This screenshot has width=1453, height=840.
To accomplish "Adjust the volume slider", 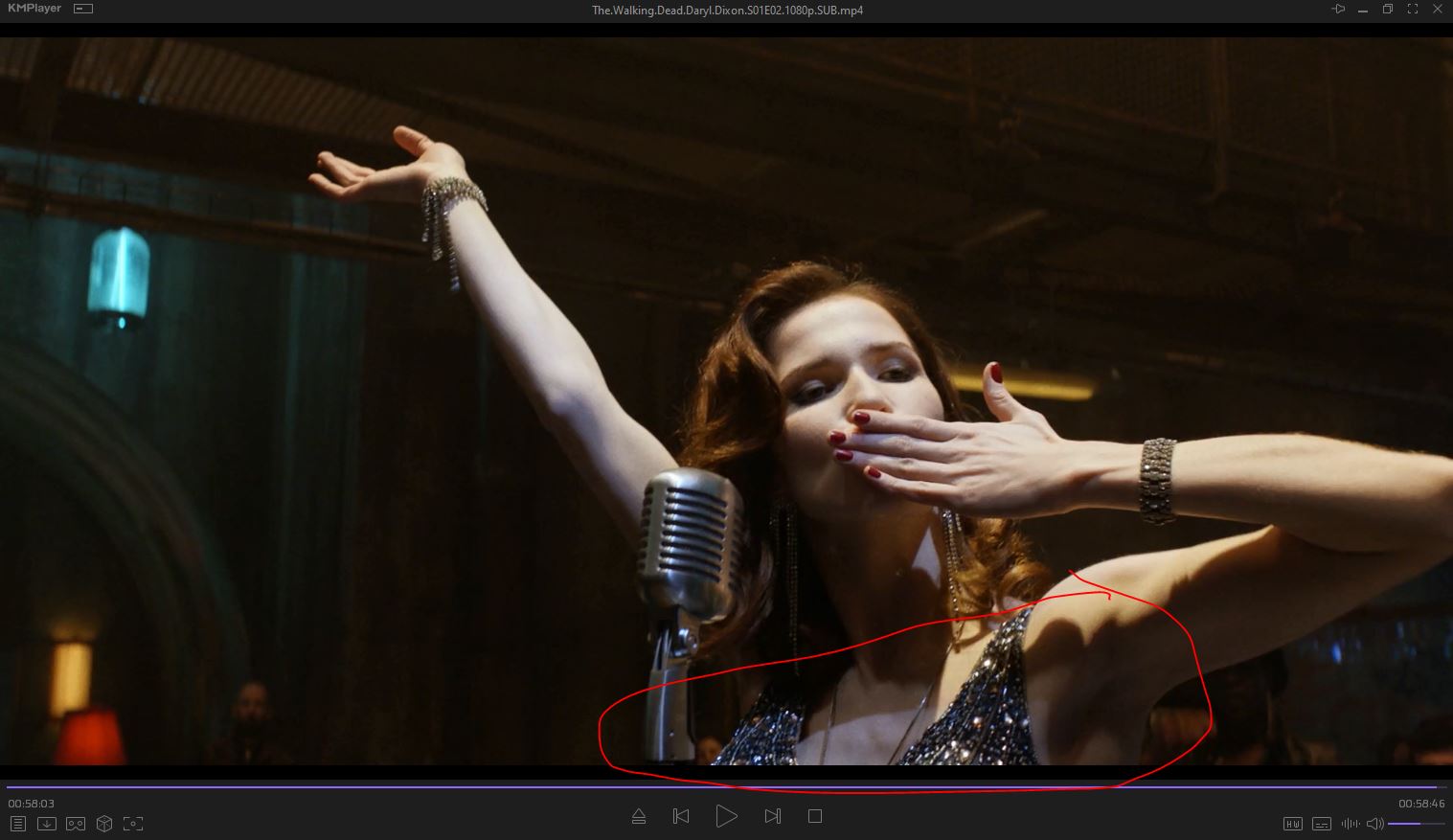I will (x=1416, y=824).
